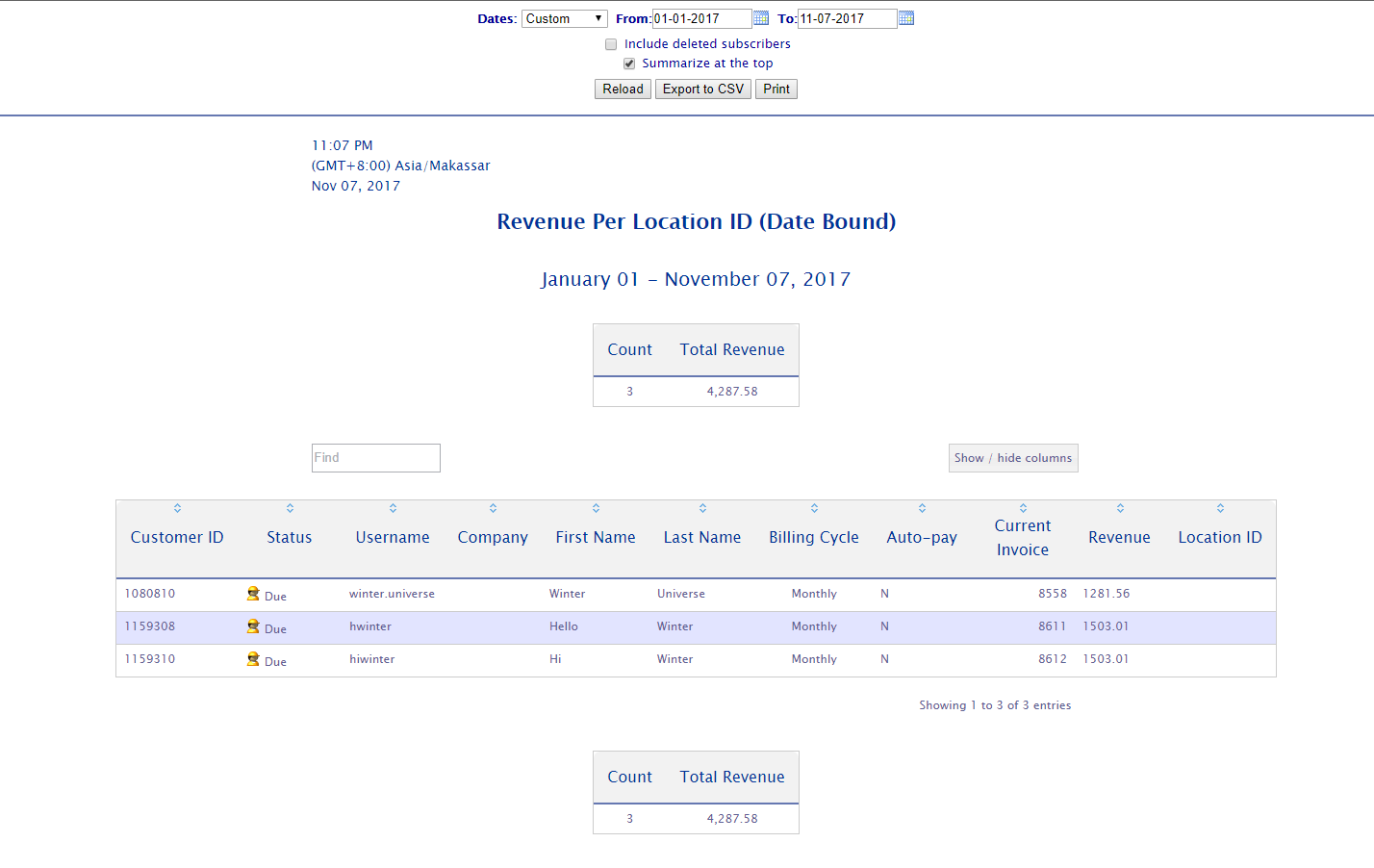Select customer ID 1159310 cell
The image size is (1374, 868).
pyautogui.click(x=150, y=659)
